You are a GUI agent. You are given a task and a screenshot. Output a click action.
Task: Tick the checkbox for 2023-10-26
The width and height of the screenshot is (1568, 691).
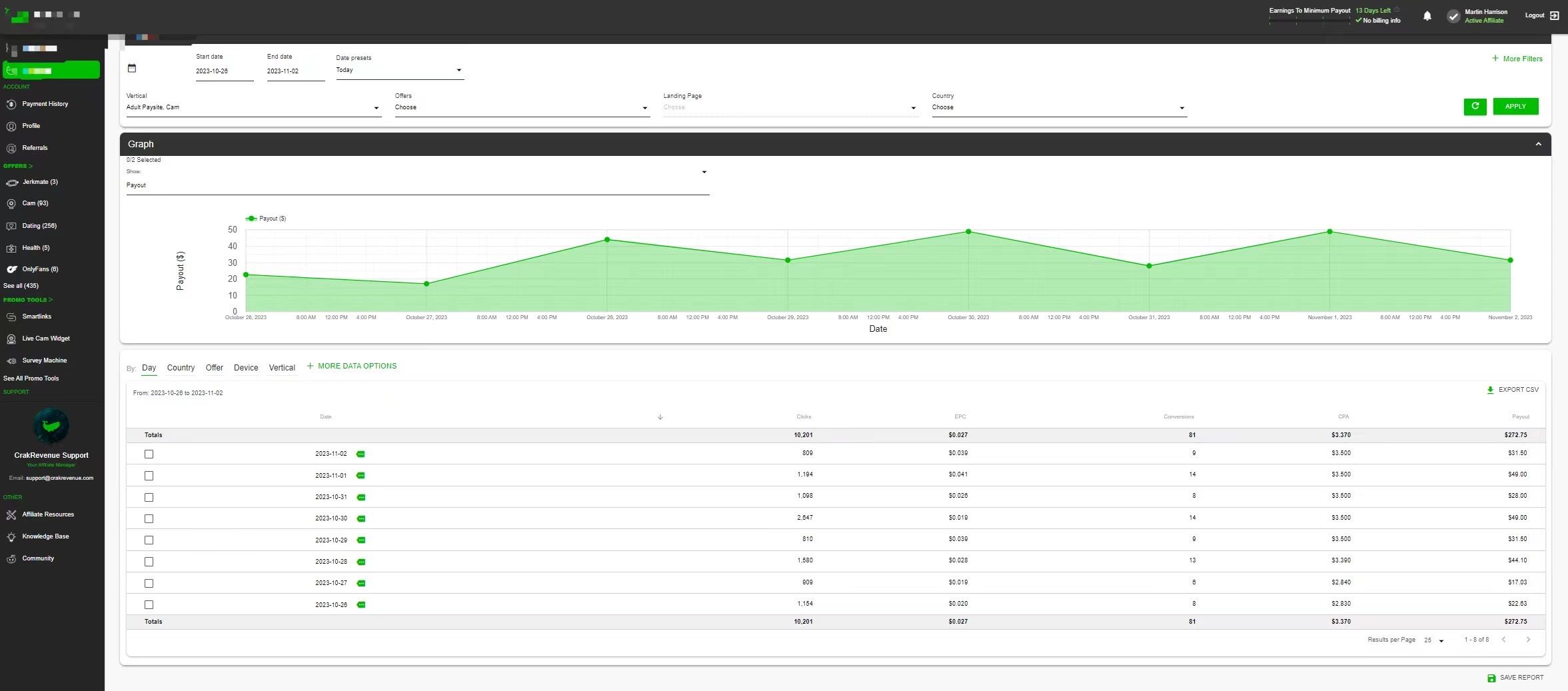pyautogui.click(x=149, y=604)
